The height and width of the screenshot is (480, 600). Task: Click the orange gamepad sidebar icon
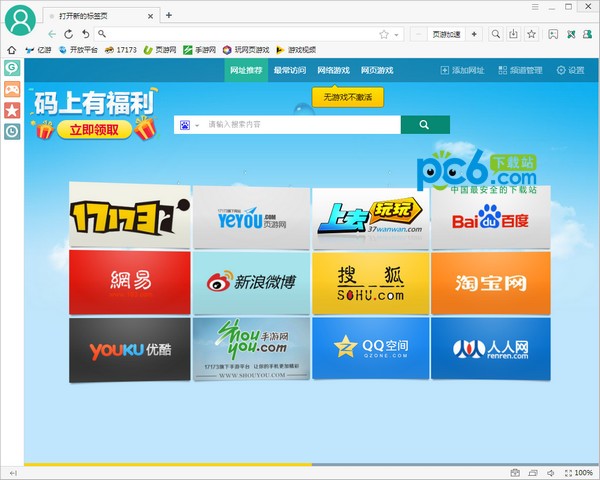[x=12, y=90]
